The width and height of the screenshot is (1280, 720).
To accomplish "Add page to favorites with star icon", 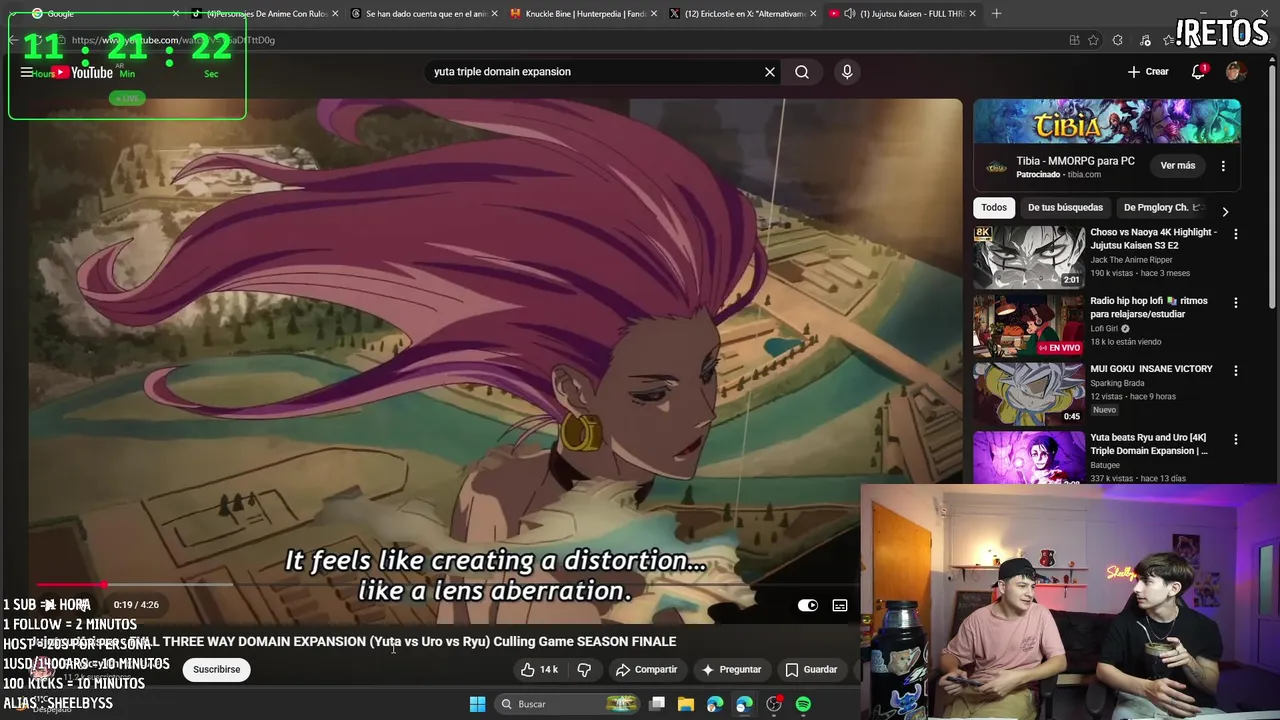I will pos(1093,40).
